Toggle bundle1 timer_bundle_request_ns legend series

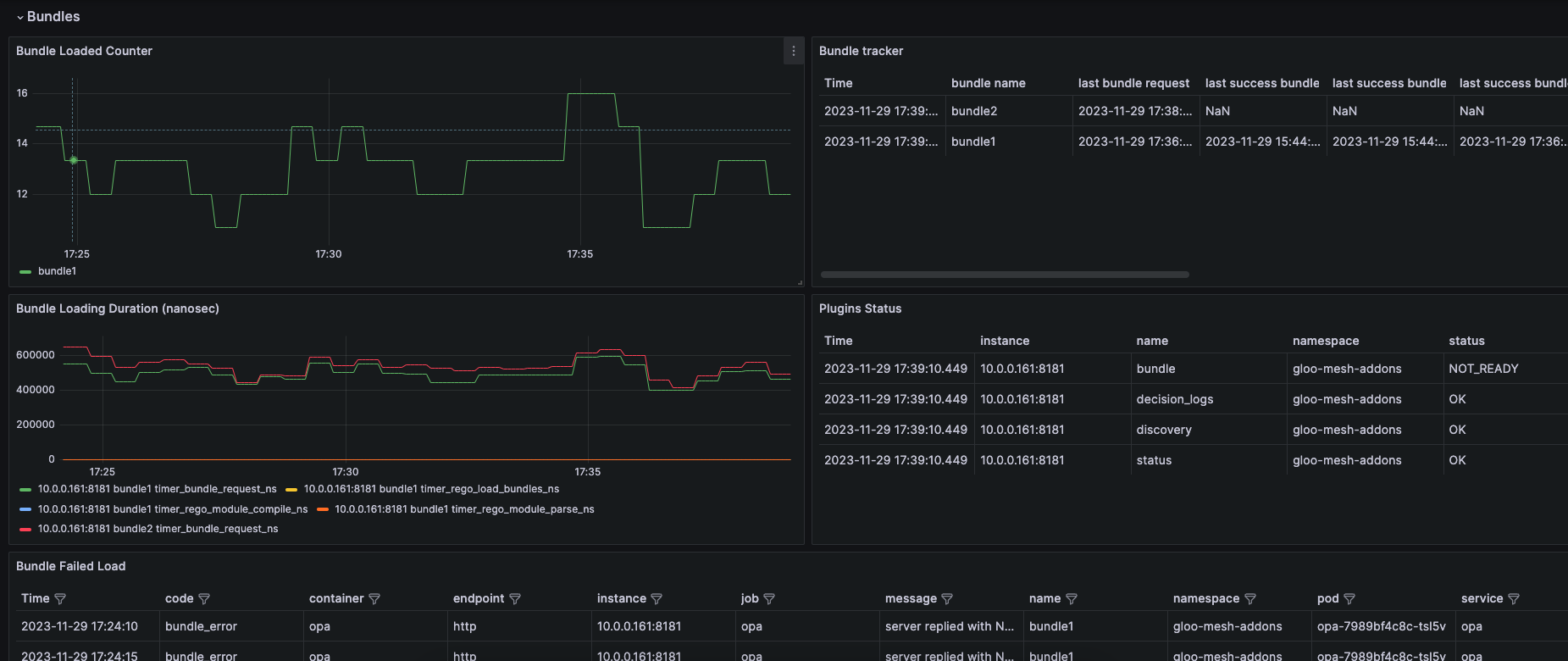point(158,489)
